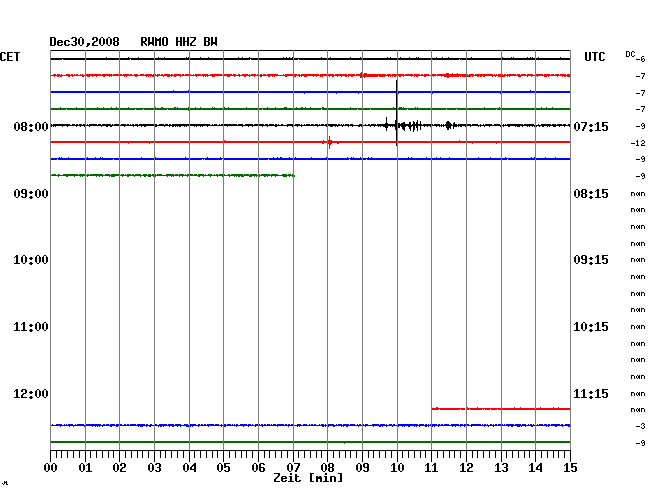The image size is (650, 494).
Task: Click the start of the lower red trace at minute 11
Action: click(x=433, y=409)
